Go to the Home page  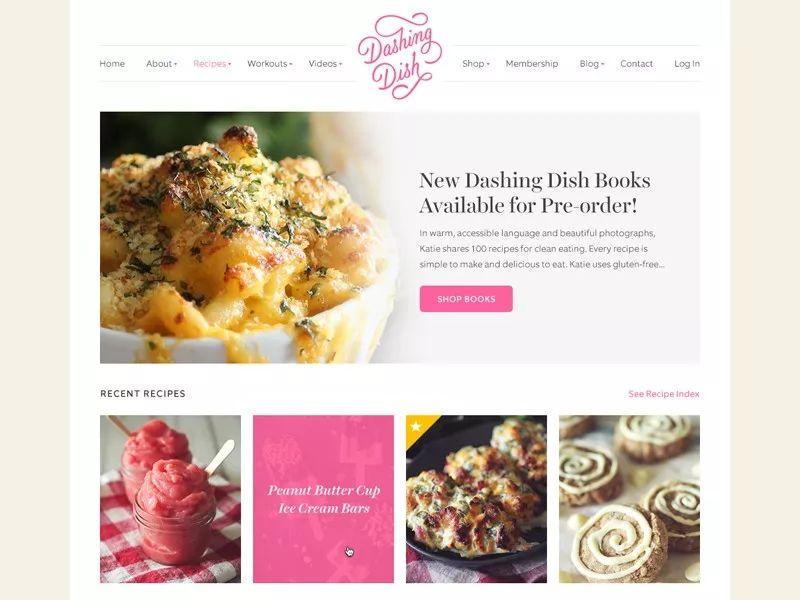point(112,64)
